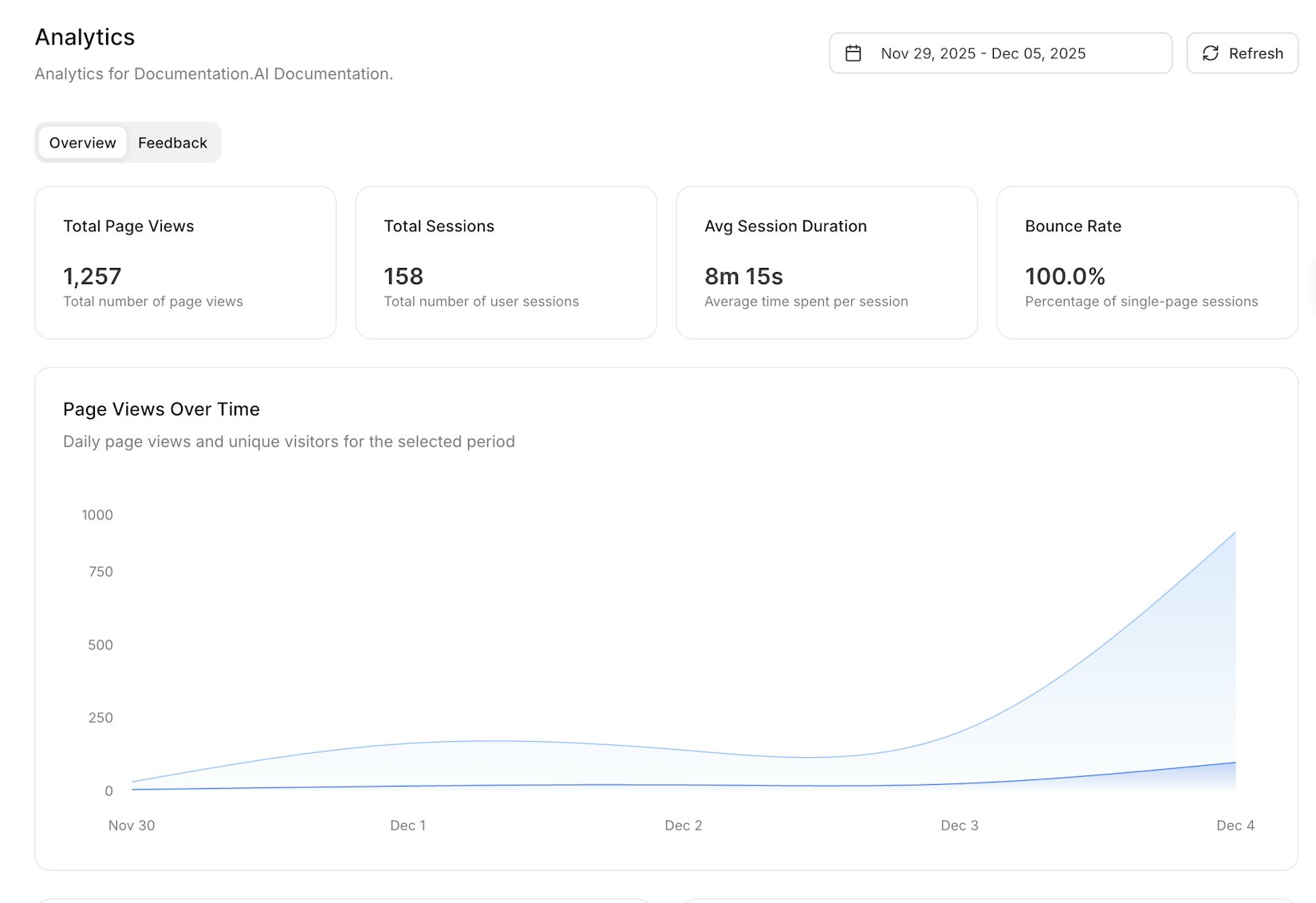Image resolution: width=1316 pixels, height=903 pixels.
Task: Click the Dec 2 axis label on the chart
Action: click(684, 826)
